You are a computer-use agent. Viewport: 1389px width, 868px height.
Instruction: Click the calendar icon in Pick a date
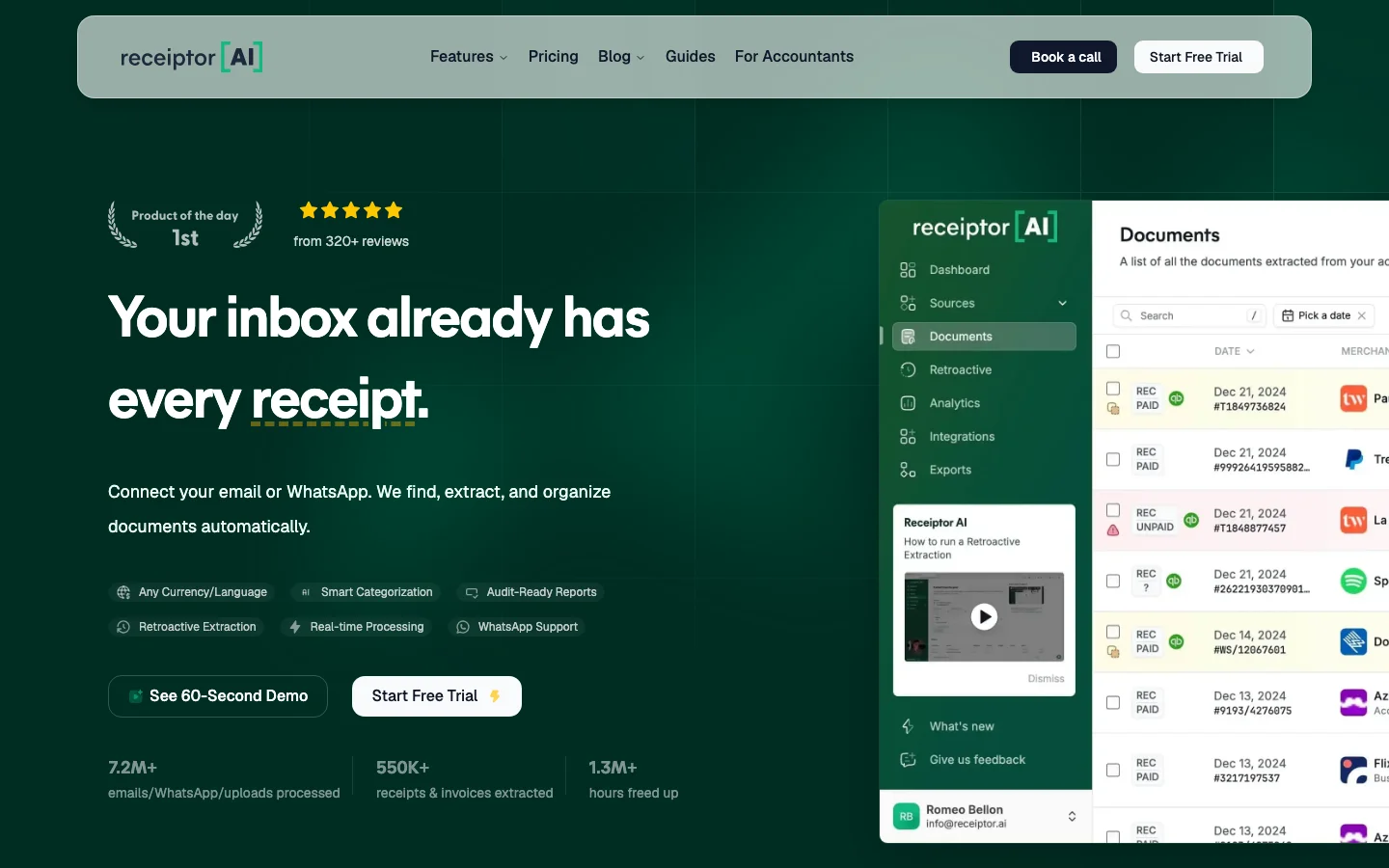coord(1288,315)
